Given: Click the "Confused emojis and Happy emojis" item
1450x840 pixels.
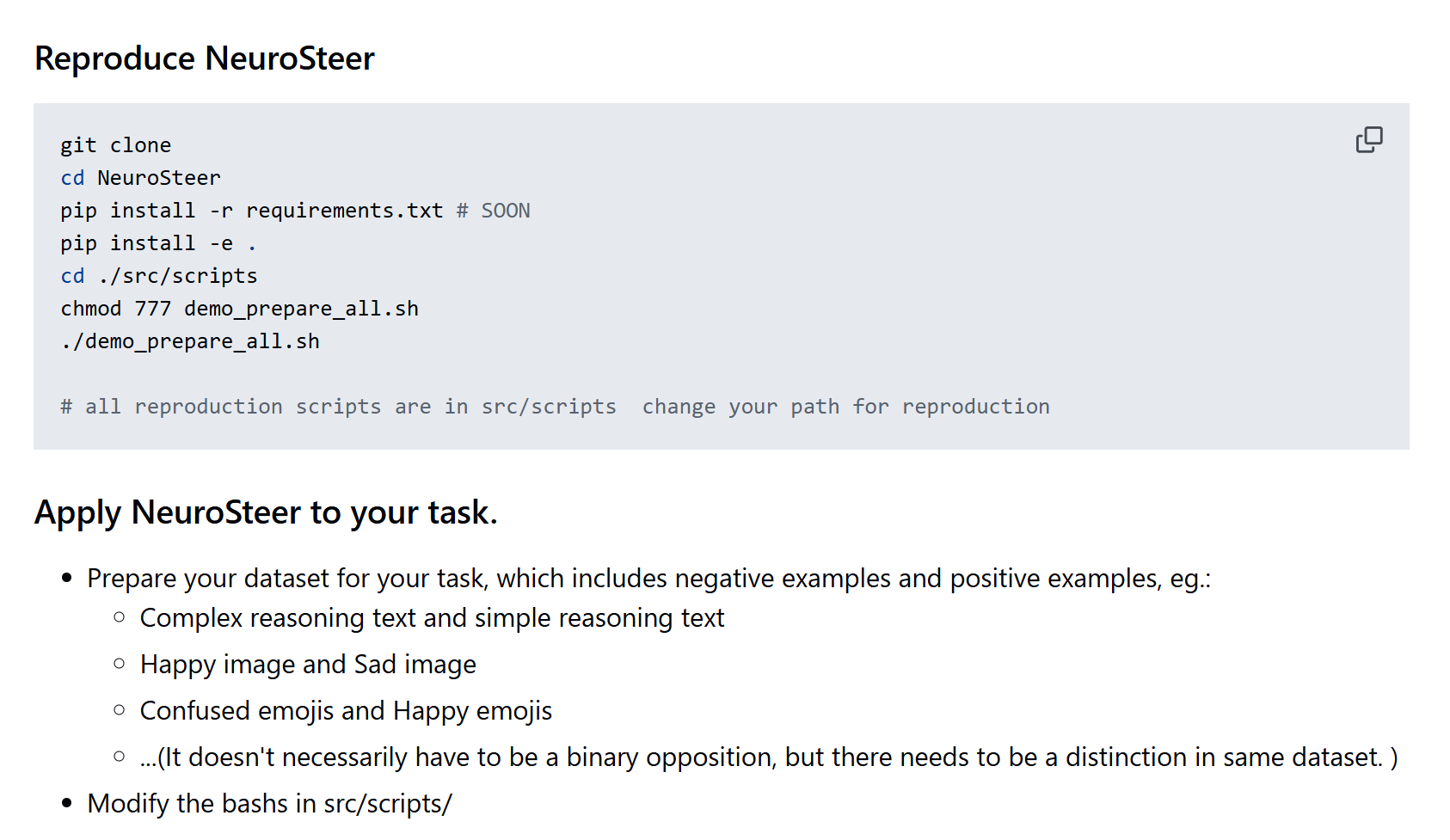Looking at the screenshot, I should tap(346, 711).
